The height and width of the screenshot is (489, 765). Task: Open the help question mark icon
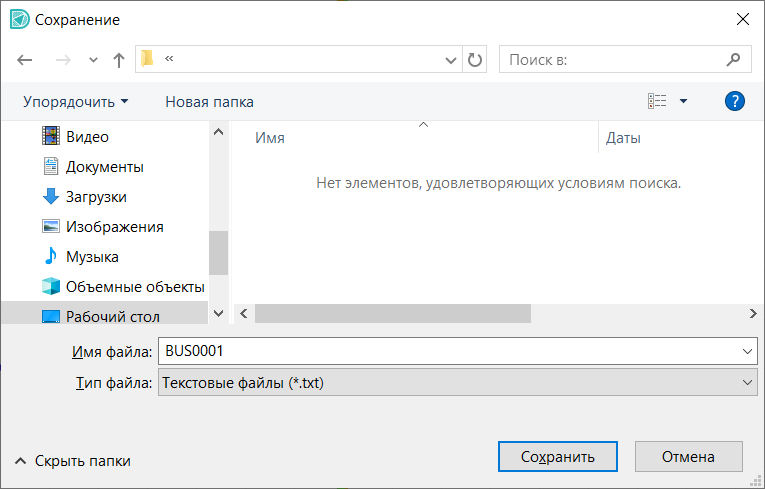pyautogui.click(x=734, y=101)
